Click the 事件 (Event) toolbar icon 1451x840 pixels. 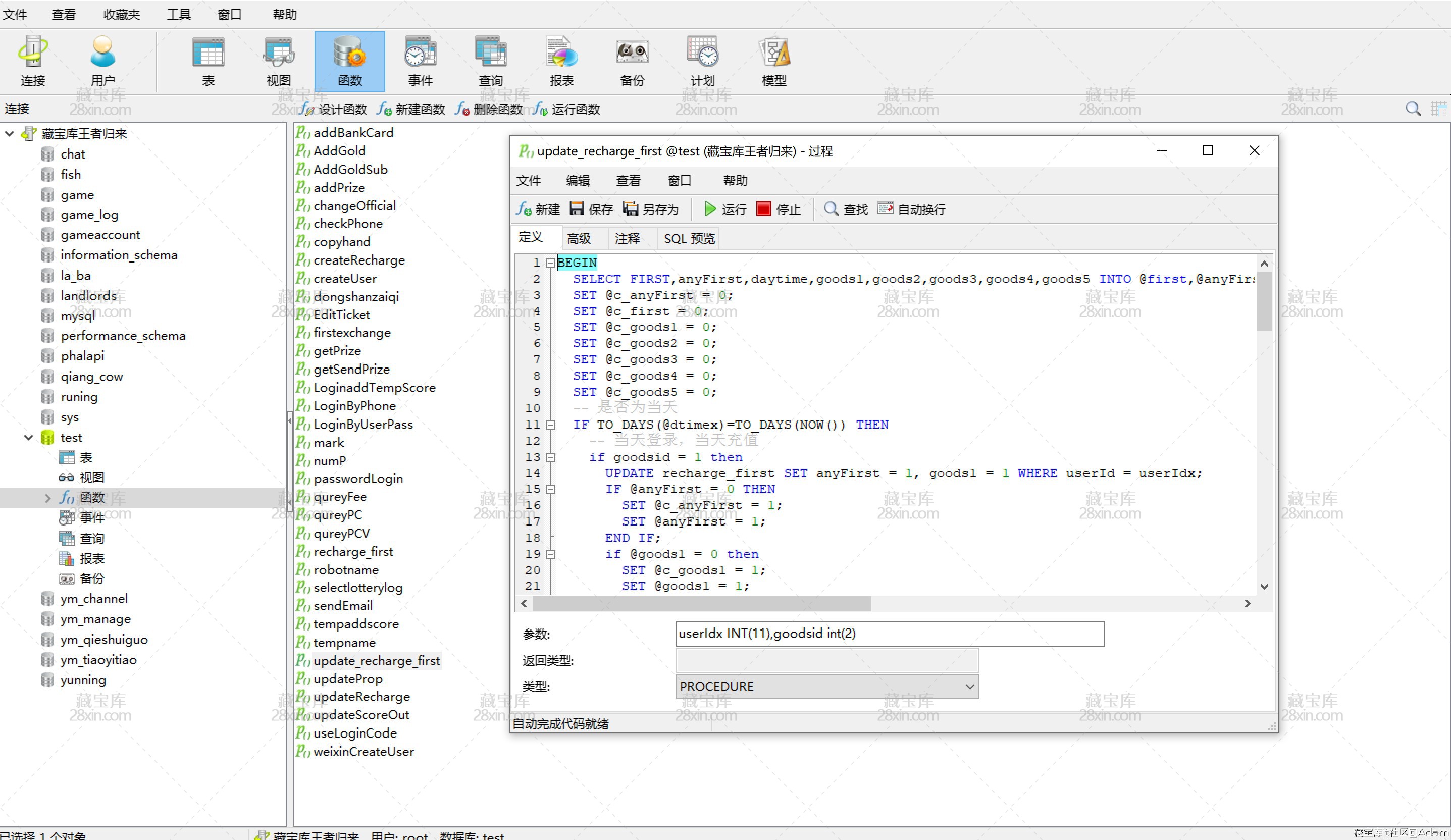[421, 61]
